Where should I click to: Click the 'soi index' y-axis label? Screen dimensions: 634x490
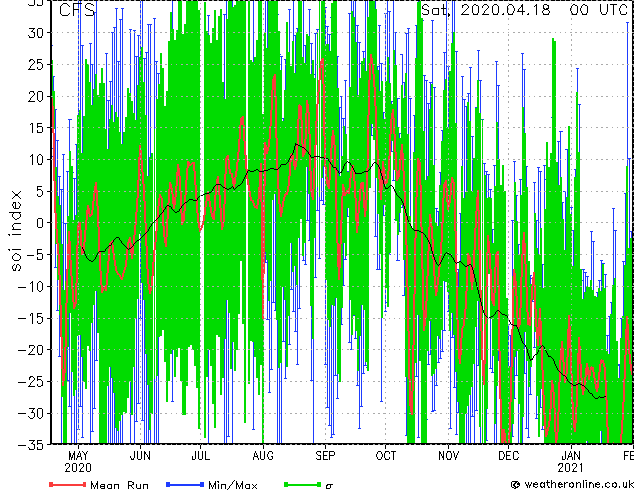pos(16,231)
